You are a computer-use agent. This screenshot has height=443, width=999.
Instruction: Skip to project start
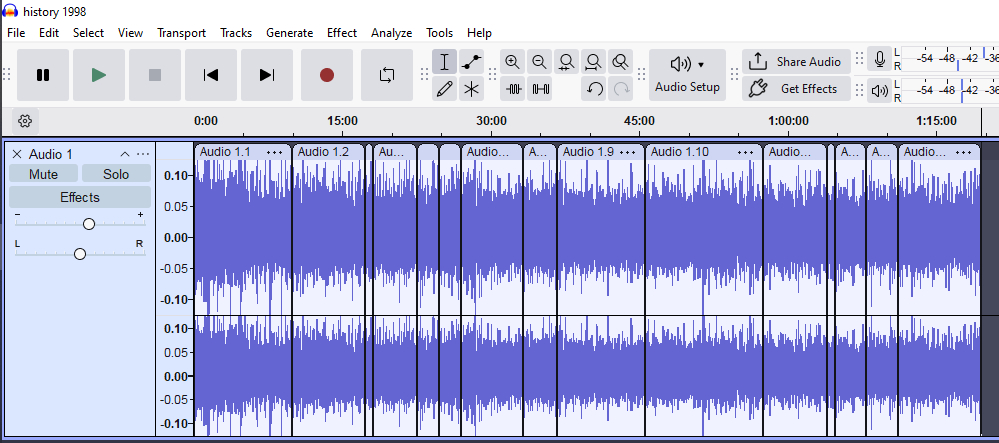[x=211, y=75]
